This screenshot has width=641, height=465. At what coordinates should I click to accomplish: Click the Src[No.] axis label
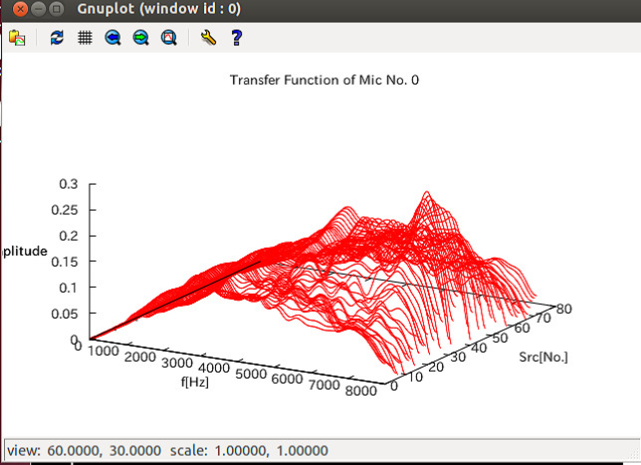tap(544, 357)
